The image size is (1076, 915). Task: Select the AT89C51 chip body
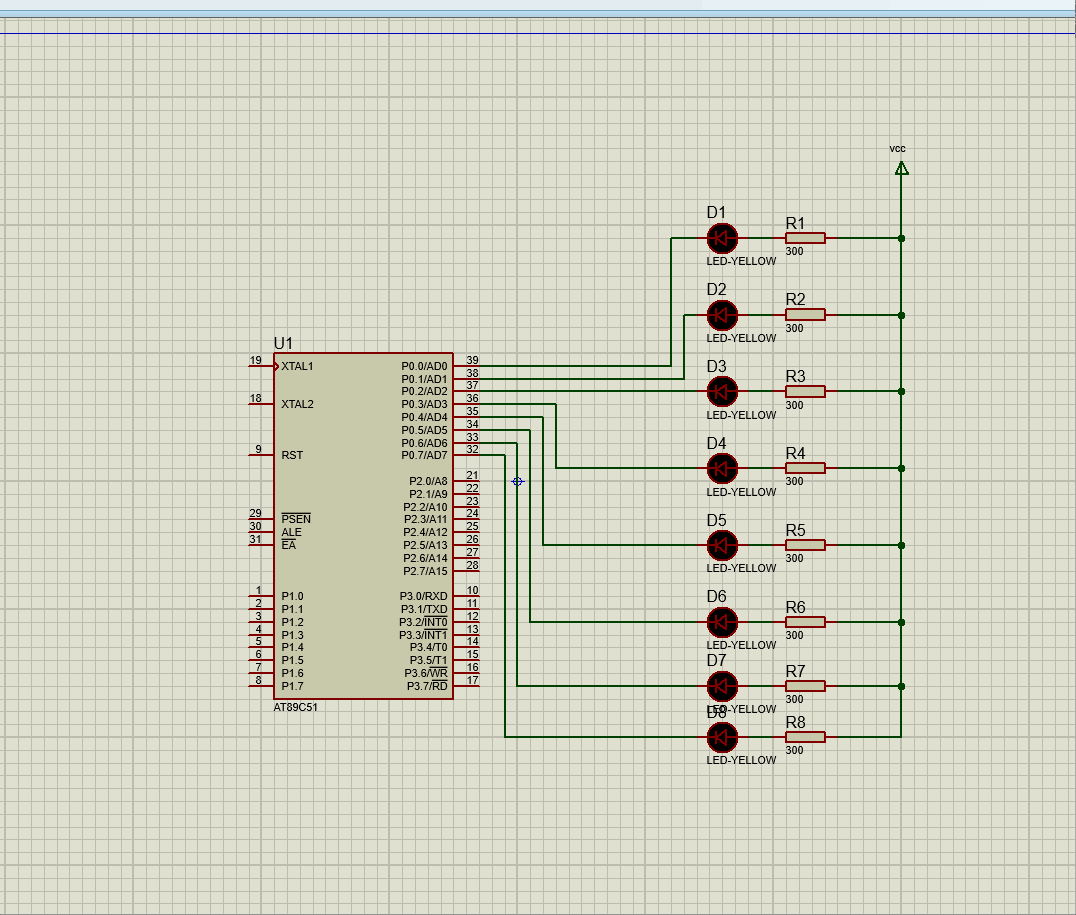click(x=363, y=526)
